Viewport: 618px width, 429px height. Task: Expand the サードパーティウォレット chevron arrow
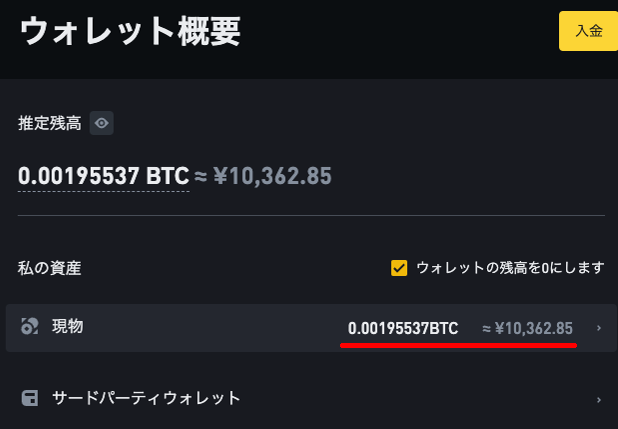click(598, 399)
